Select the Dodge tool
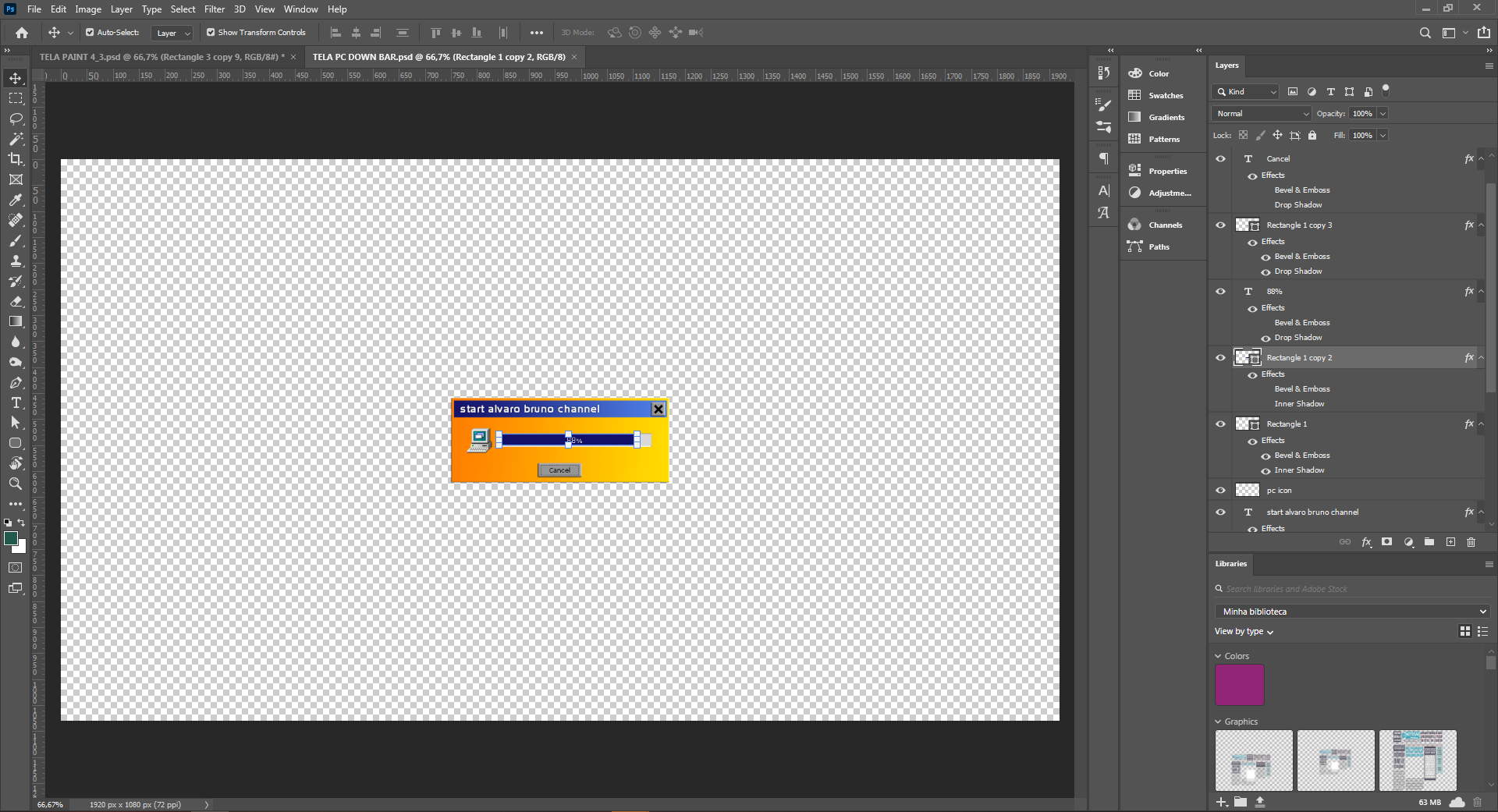Image resolution: width=1498 pixels, height=812 pixels. (16, 362)
